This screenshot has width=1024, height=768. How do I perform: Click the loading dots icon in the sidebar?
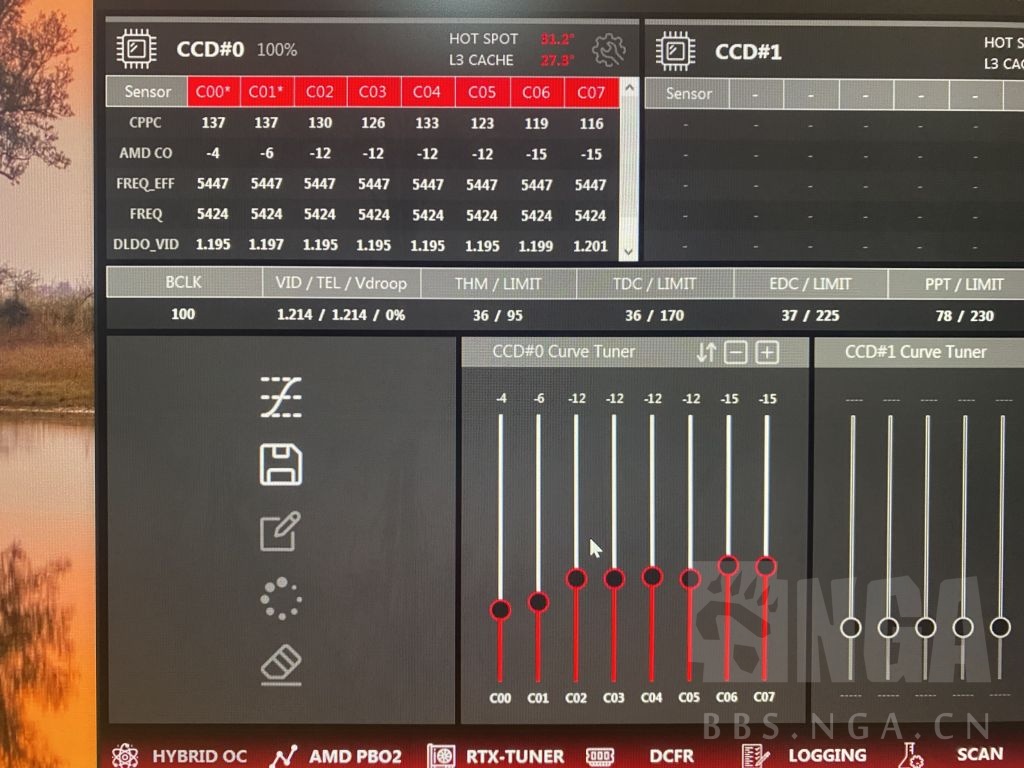click(280, 596)
